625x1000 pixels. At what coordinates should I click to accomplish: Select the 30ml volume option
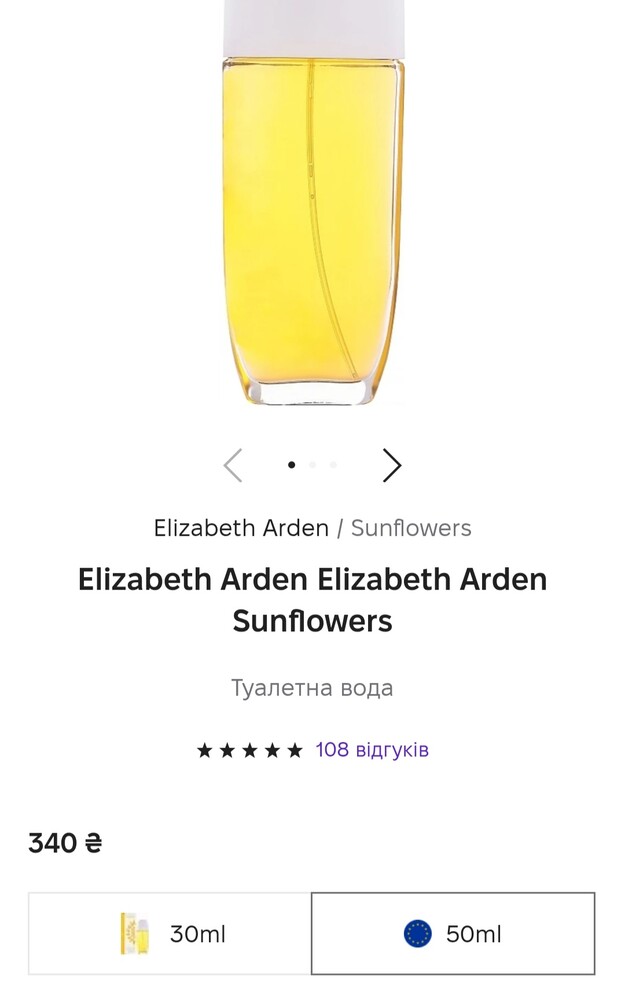coord(170,934)
